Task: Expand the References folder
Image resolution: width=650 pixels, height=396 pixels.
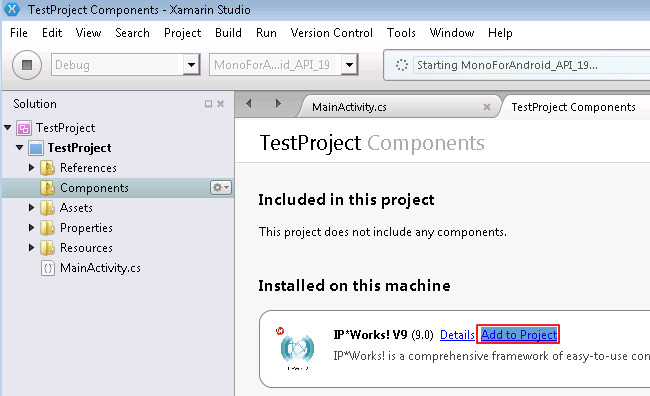Action: (x=32, y=168)
